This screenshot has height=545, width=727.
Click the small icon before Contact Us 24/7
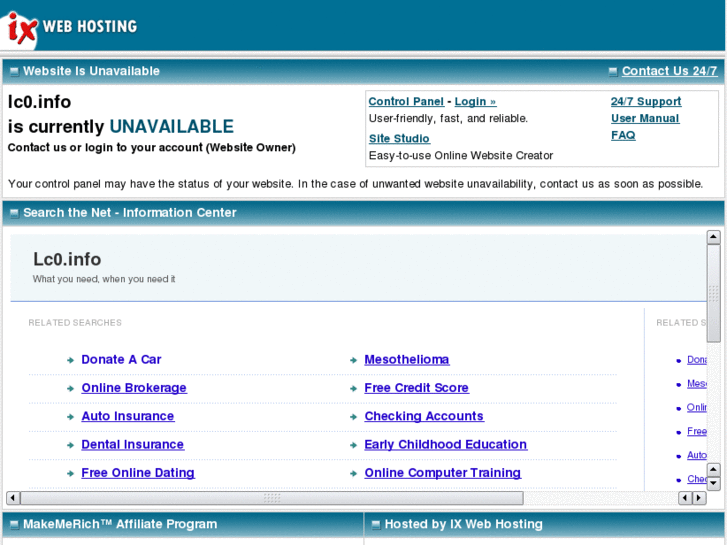tap(613, 71)
